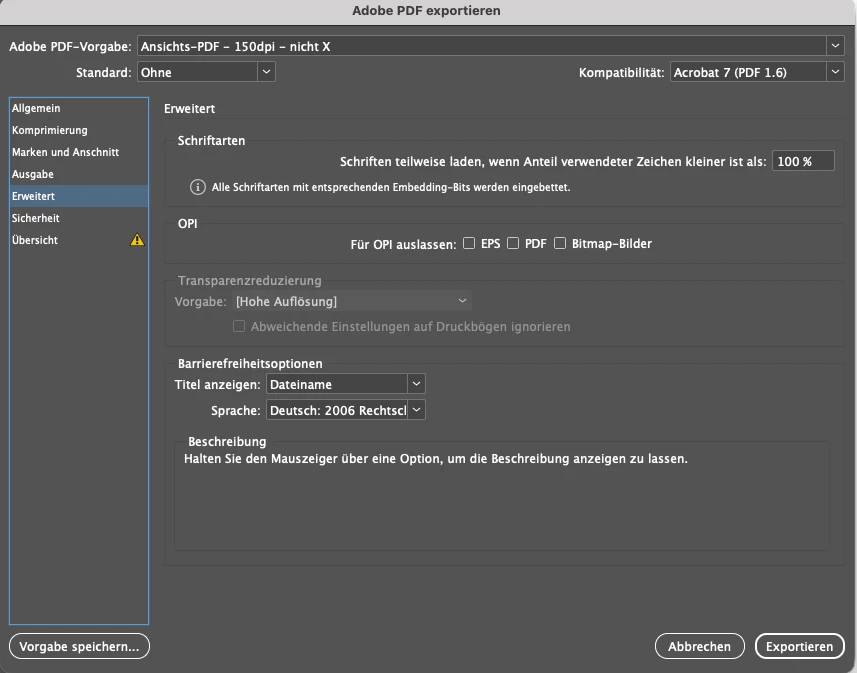This screenshot has height=673, width=857.
Task: Click the Exportieren button
Action: tap(799, 646)
